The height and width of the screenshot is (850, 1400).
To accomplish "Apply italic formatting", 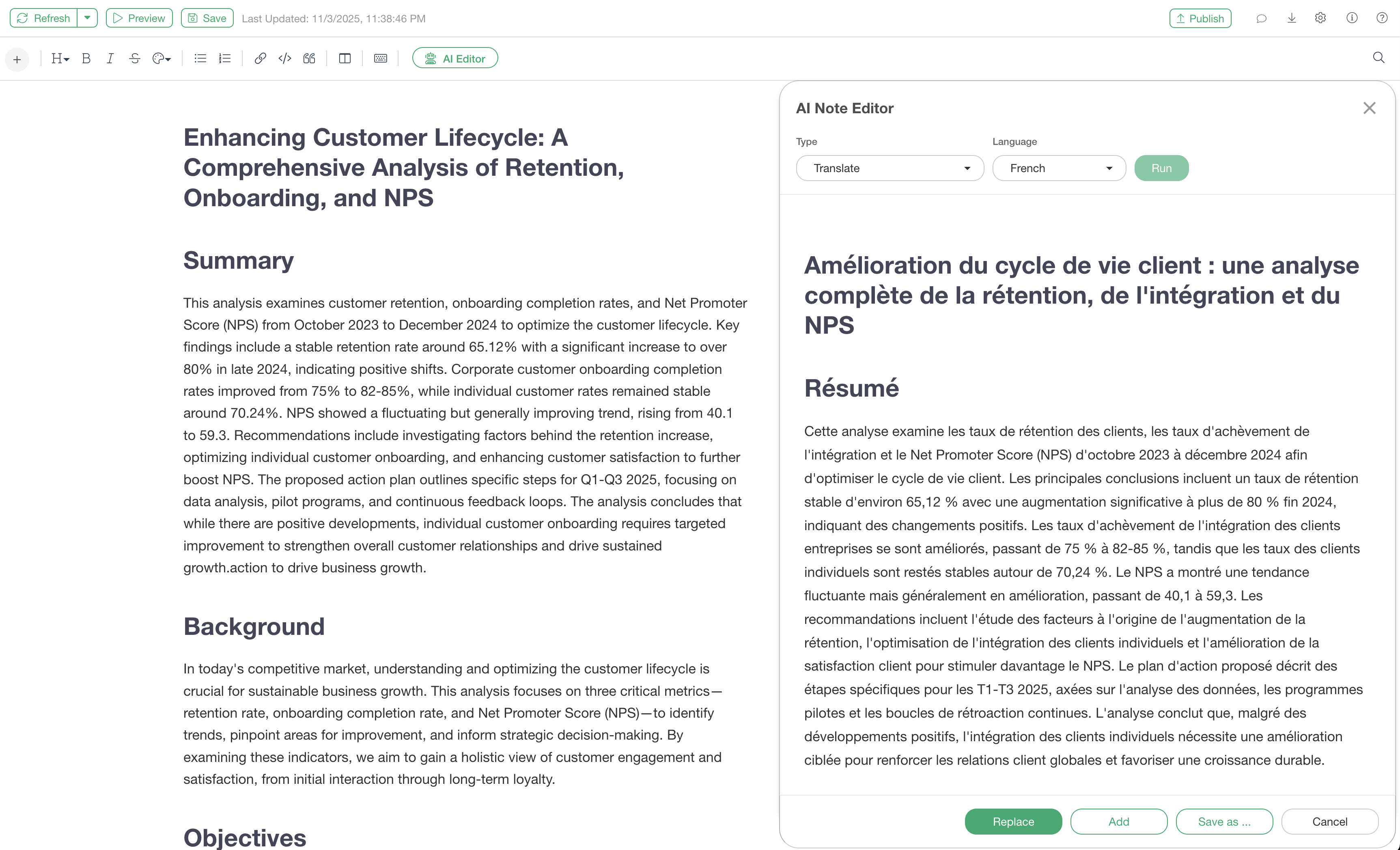I will click(110, 58).
